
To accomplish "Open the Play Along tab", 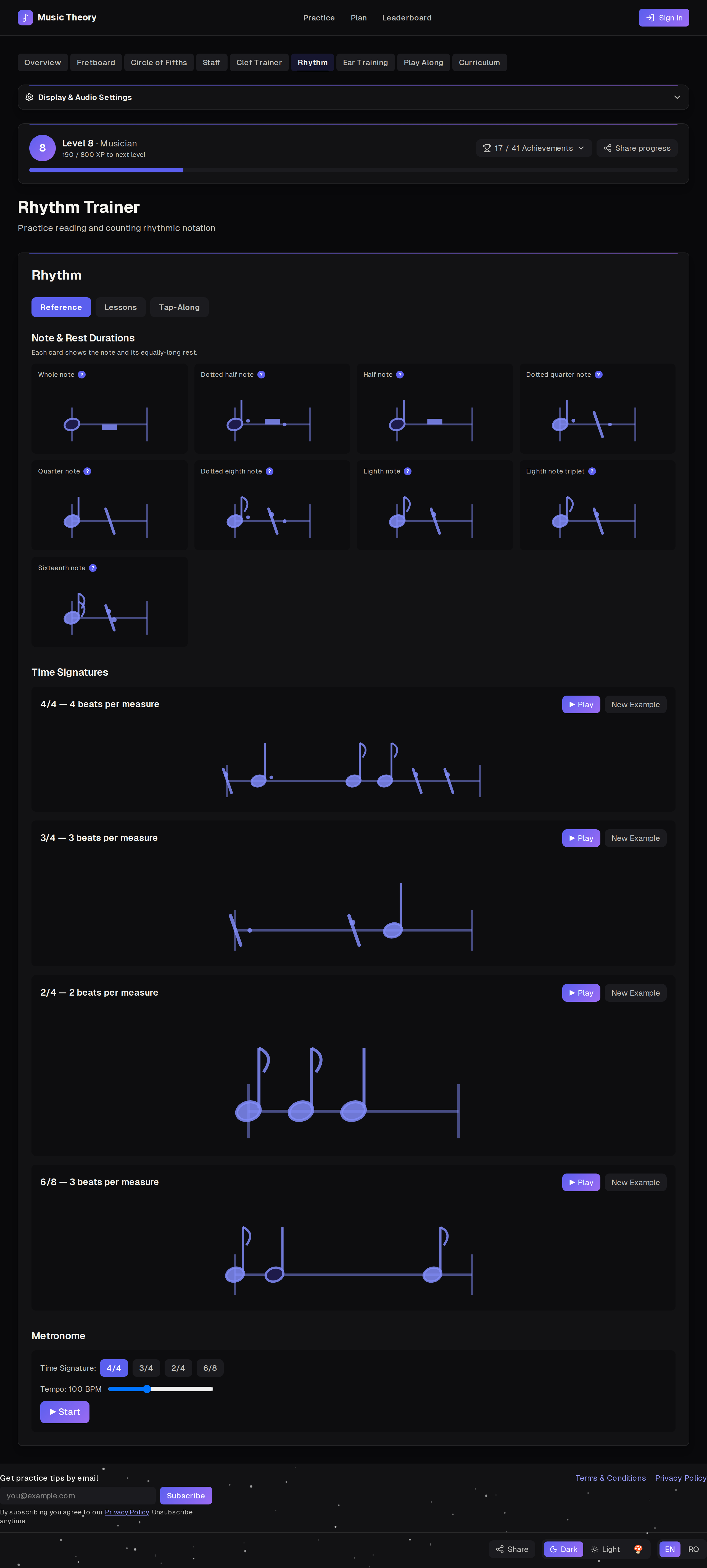I will pyautogui.click(x=423, y=63).
